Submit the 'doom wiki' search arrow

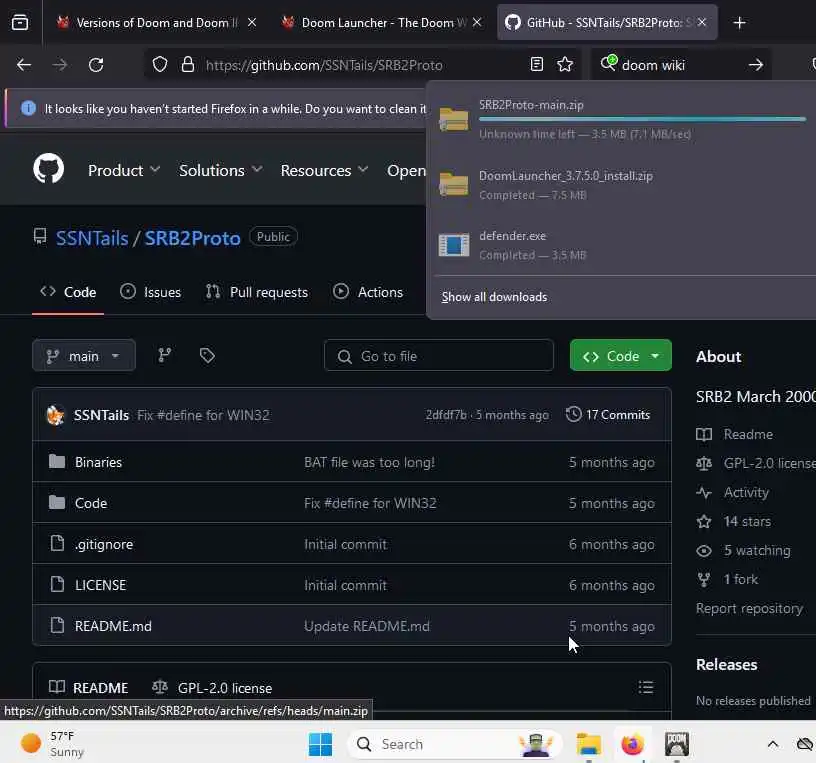click(756, 65)
